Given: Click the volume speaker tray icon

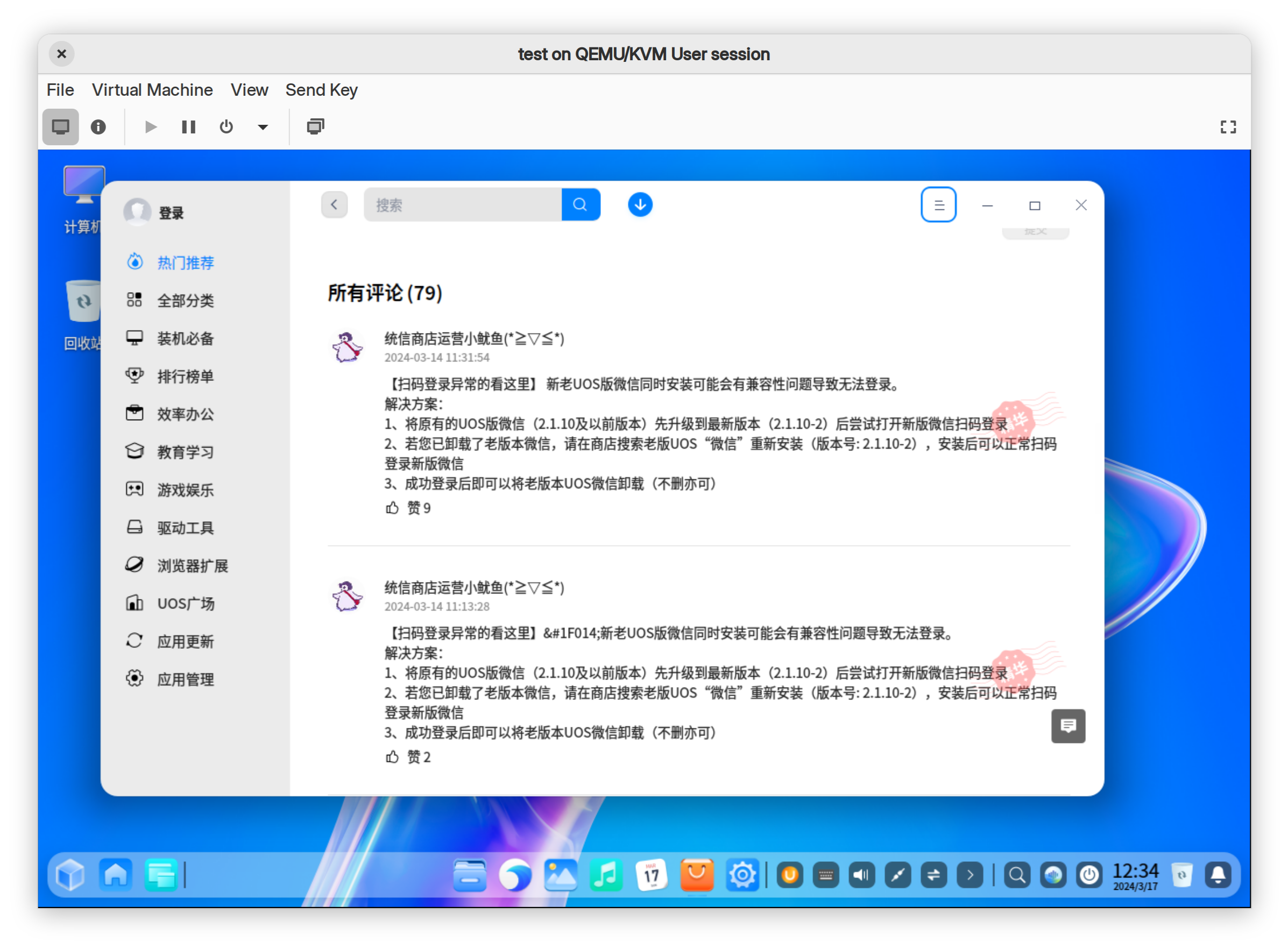Looking at the screenshot, I should (862, 875).
